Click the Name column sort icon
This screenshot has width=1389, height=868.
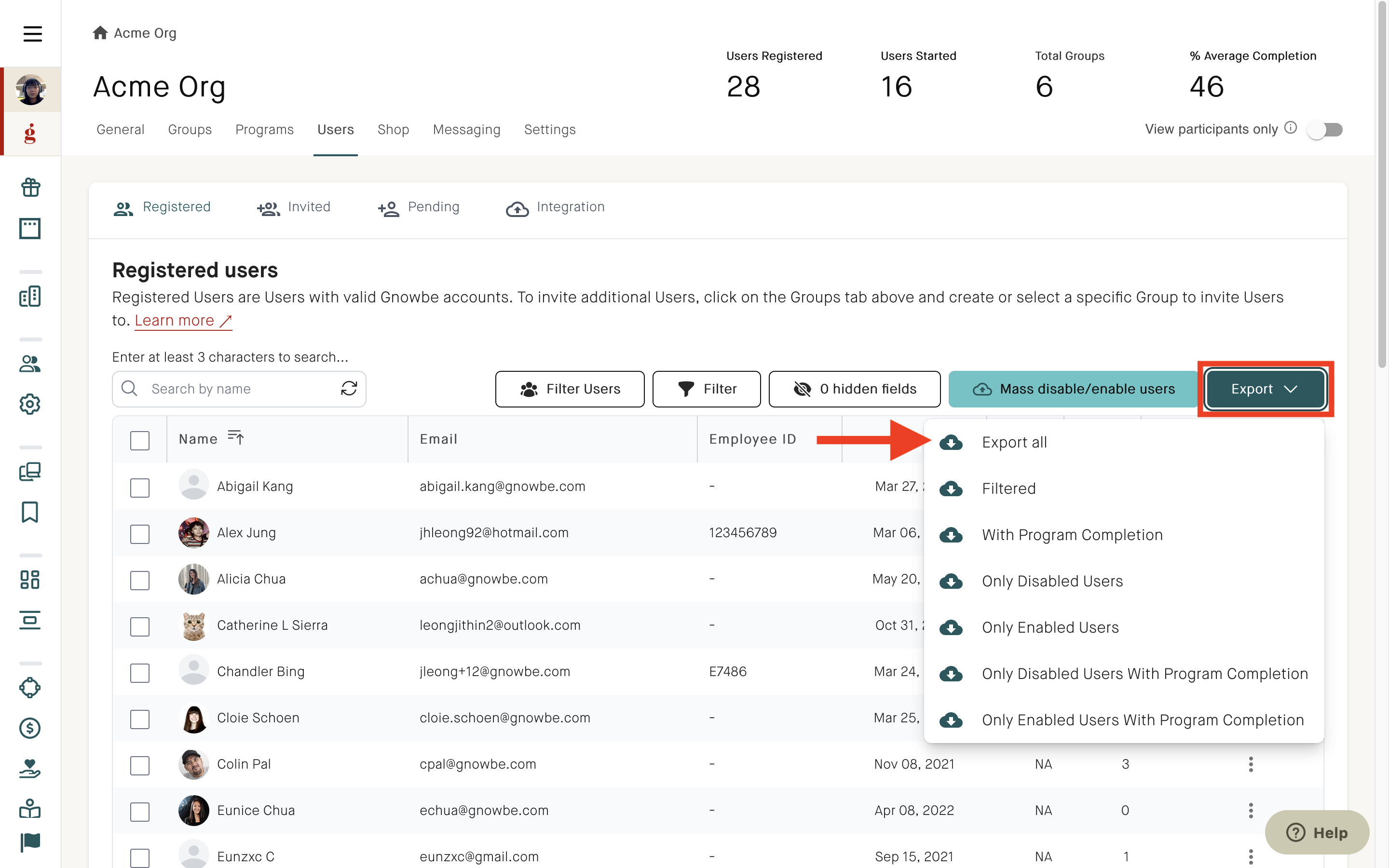236,438
